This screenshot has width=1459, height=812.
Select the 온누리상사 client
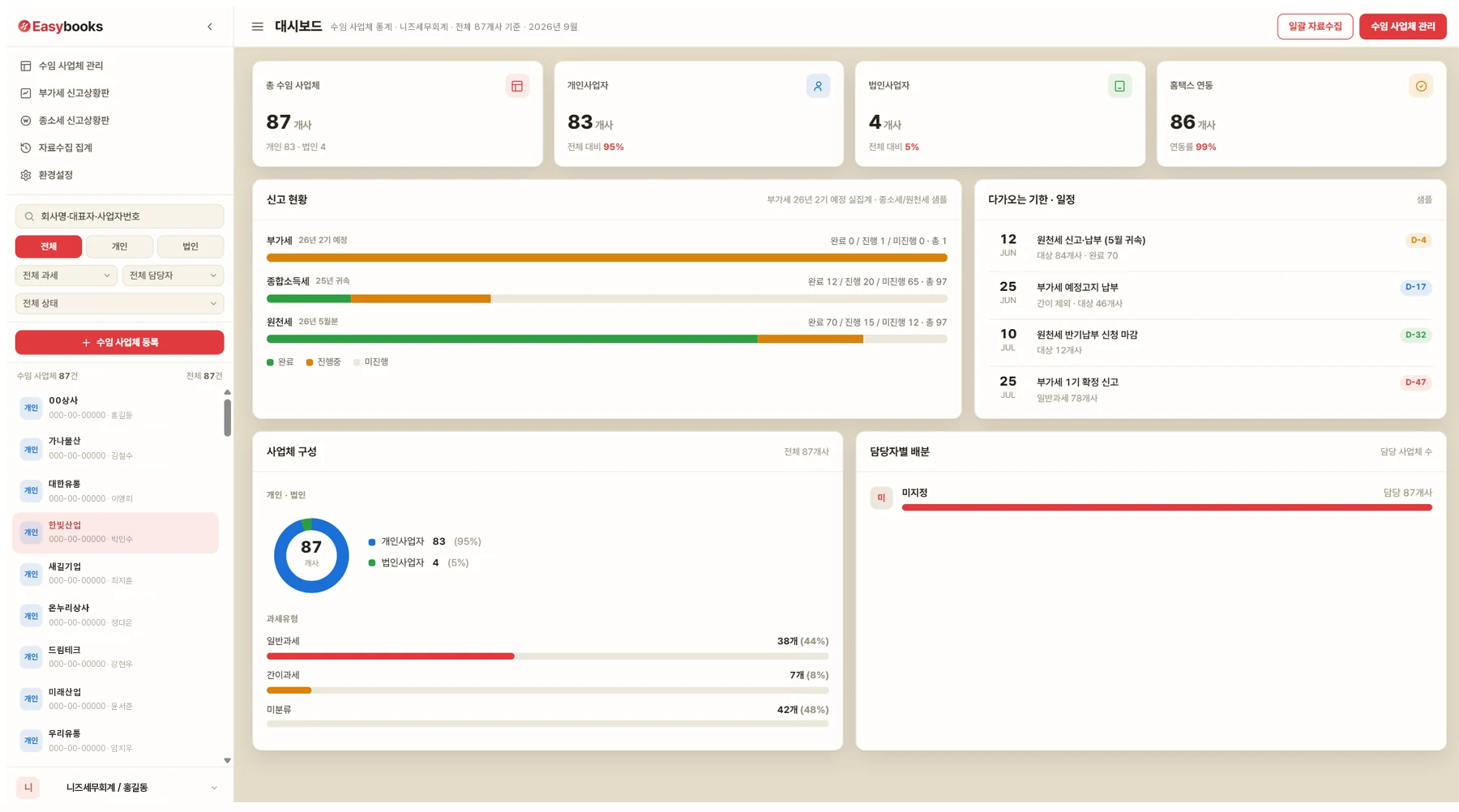click(x=116, y=616)
